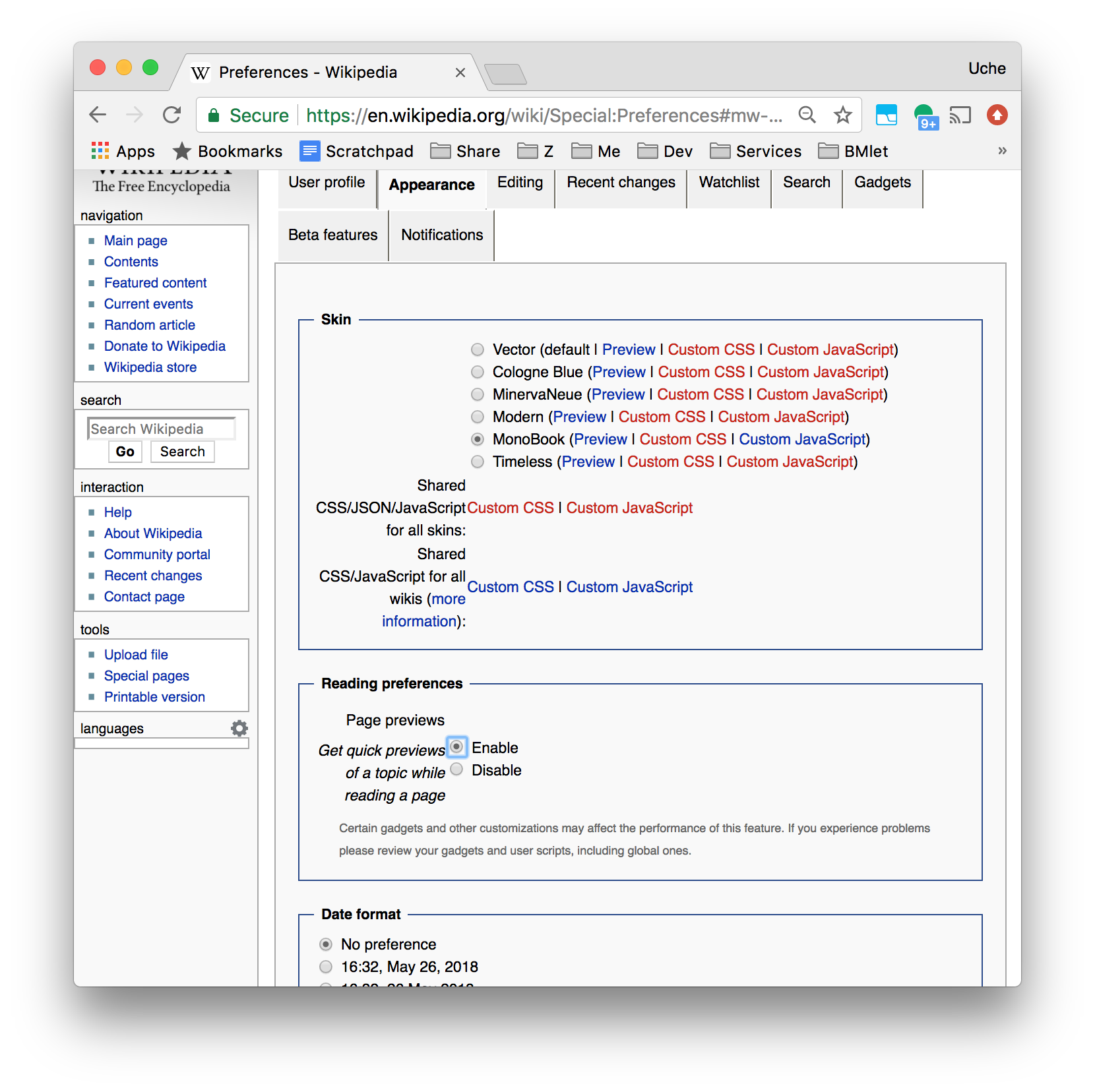Click the Search Wikipedia input field
Screen dimensions: 1095x1092
tap(162, 429)
